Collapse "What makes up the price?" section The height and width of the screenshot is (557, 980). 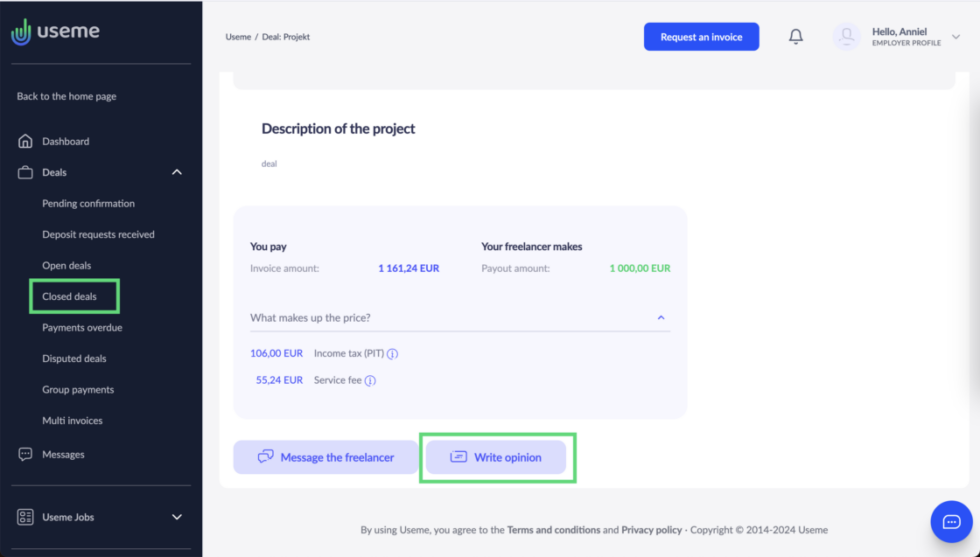(661, 318)
